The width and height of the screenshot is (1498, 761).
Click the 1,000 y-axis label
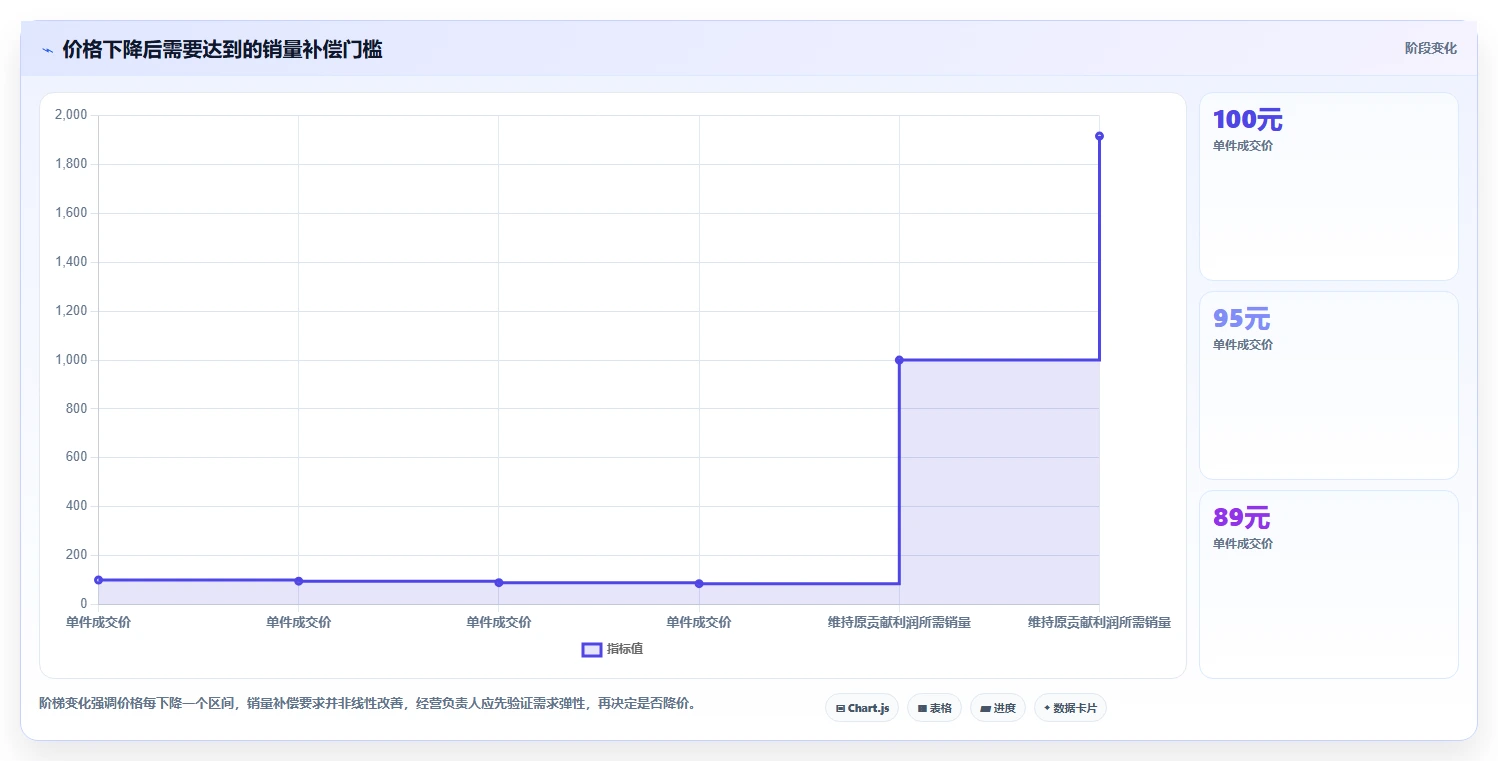coord(71,360)
